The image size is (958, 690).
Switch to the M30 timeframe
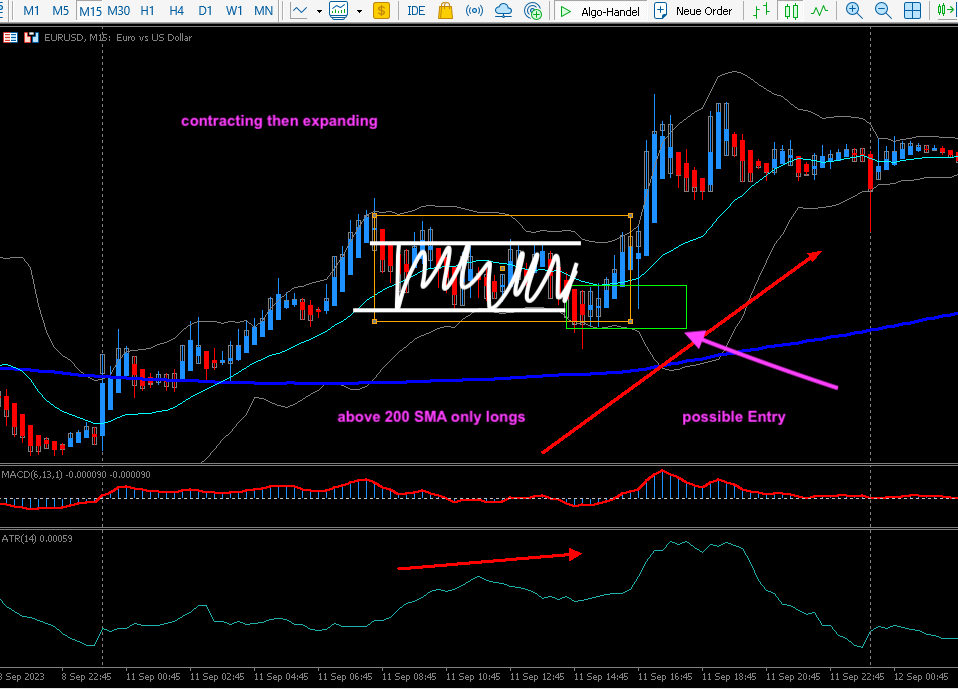119,10
